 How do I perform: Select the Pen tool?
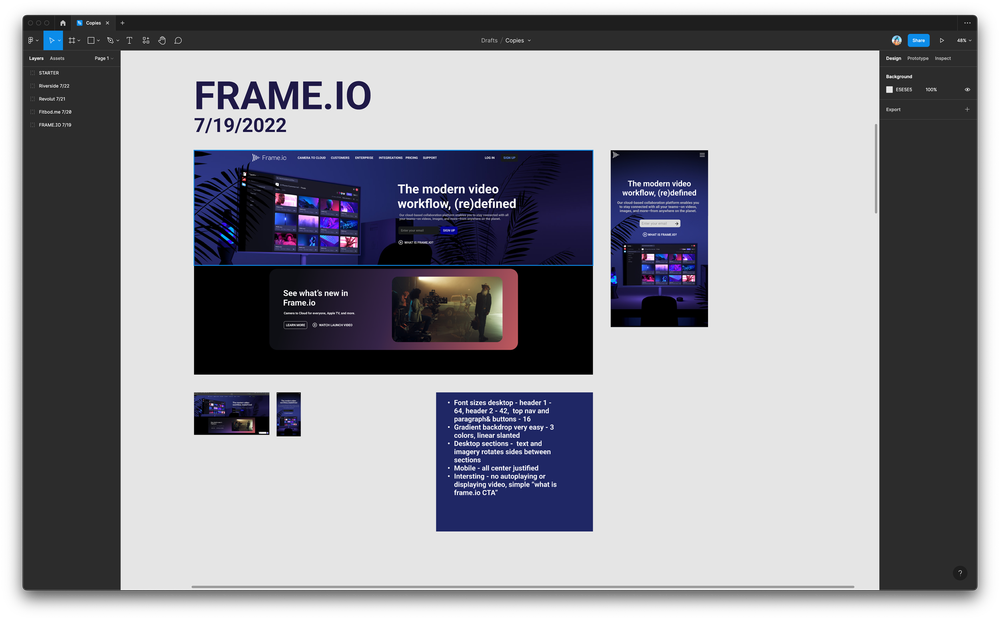pyautogui.click(x=110, y=40)
